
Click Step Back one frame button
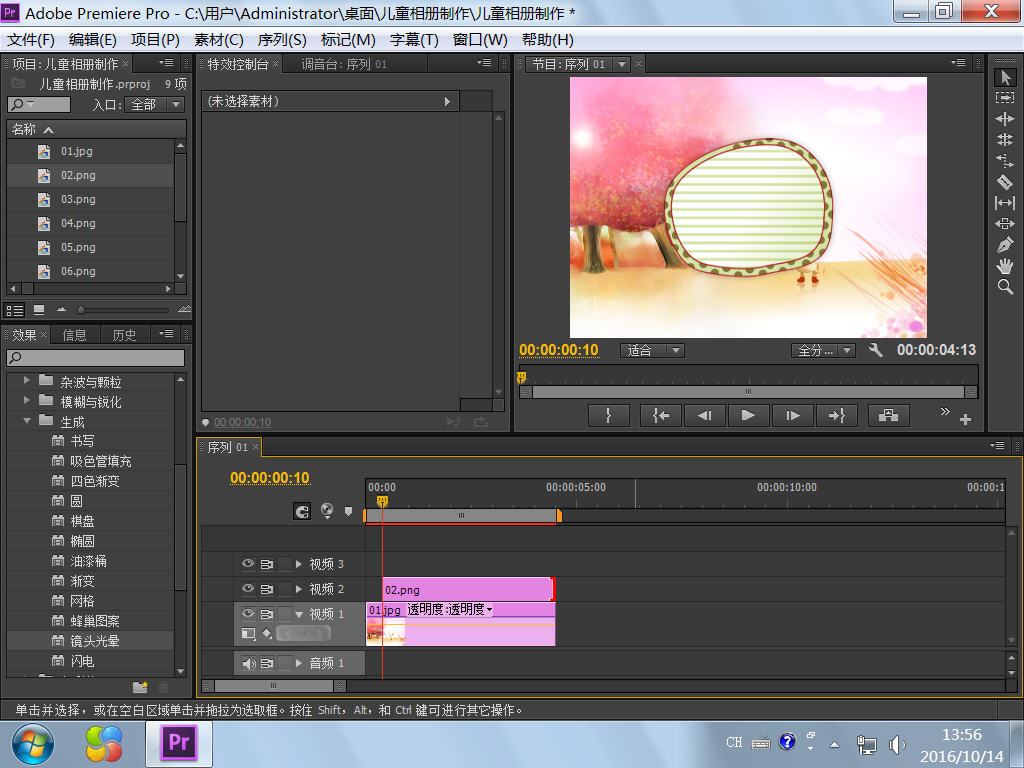(704, 415)
